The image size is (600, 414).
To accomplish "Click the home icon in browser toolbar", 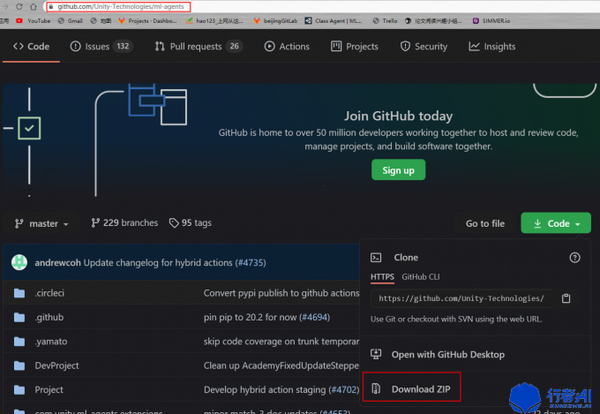I will pos(33,7).
